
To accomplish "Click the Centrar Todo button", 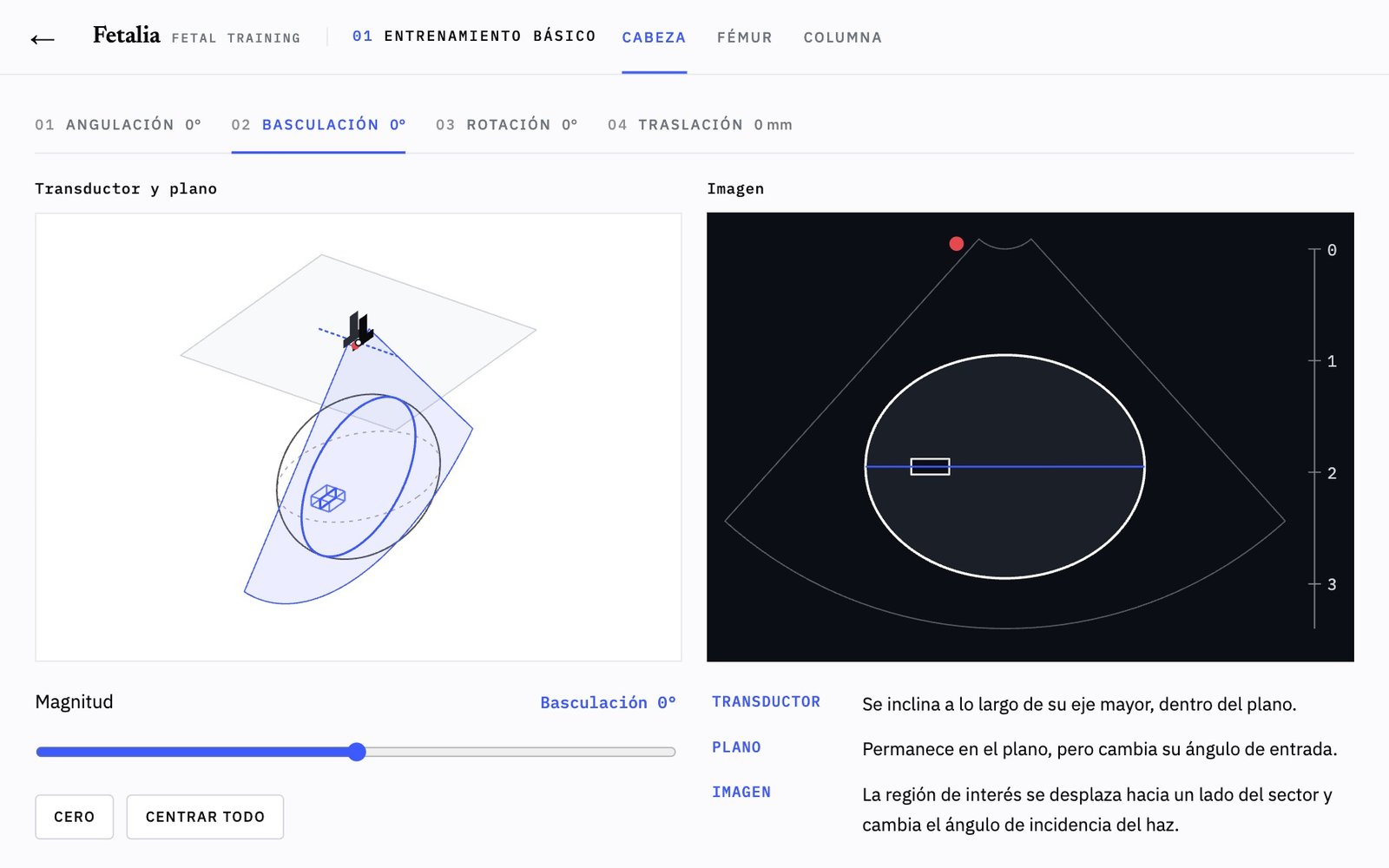I will coord(205,817).
